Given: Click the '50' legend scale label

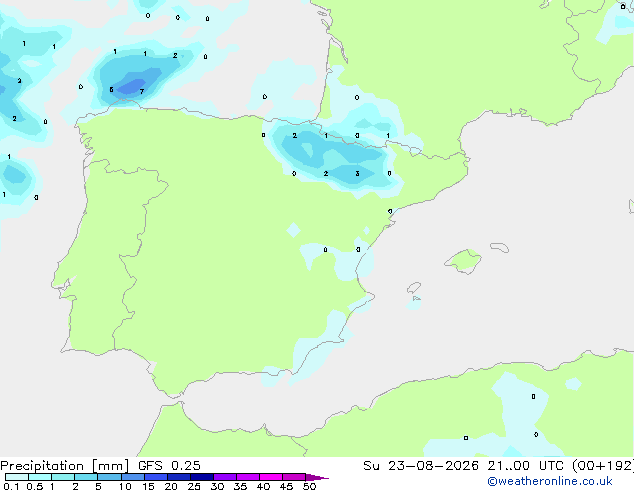Looking at the screenshot, I should click(309, 486).
